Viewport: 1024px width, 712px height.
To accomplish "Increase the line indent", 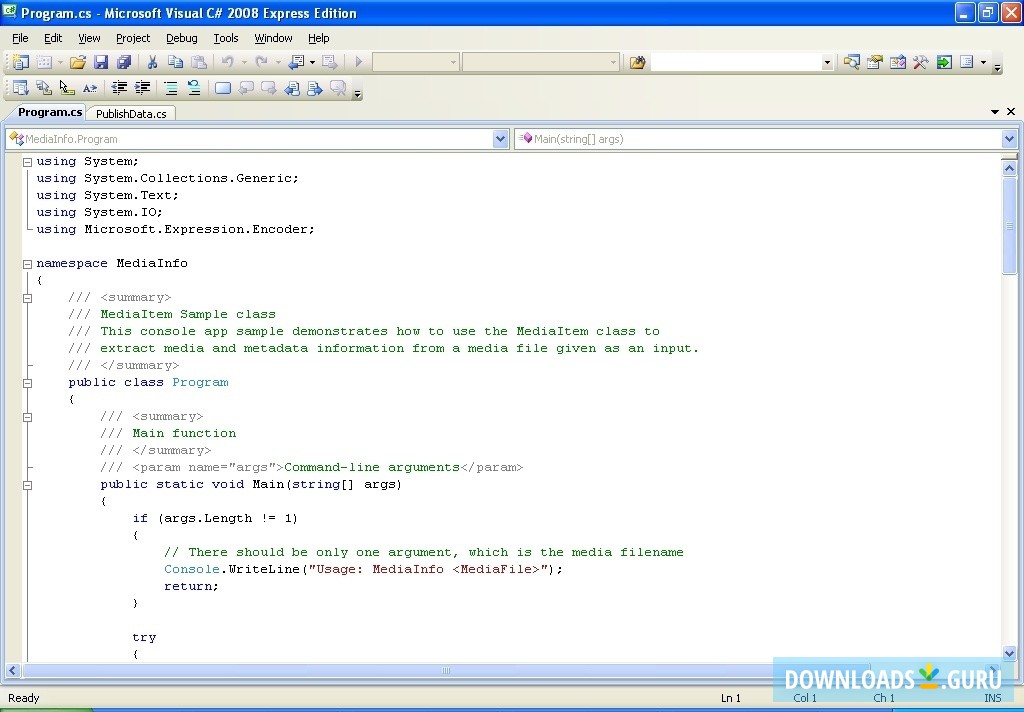I will pyautogui.click(x=143, y=88).
